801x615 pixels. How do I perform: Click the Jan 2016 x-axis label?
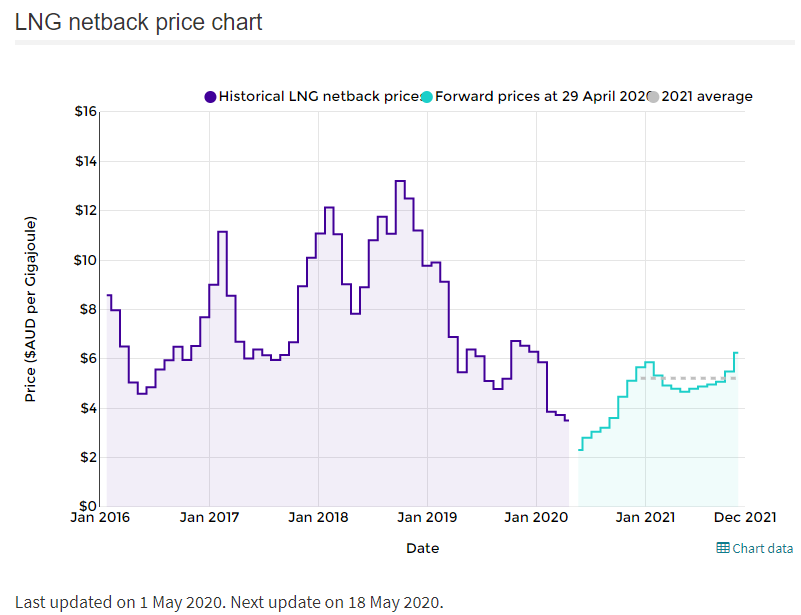(x=103, y=517)
